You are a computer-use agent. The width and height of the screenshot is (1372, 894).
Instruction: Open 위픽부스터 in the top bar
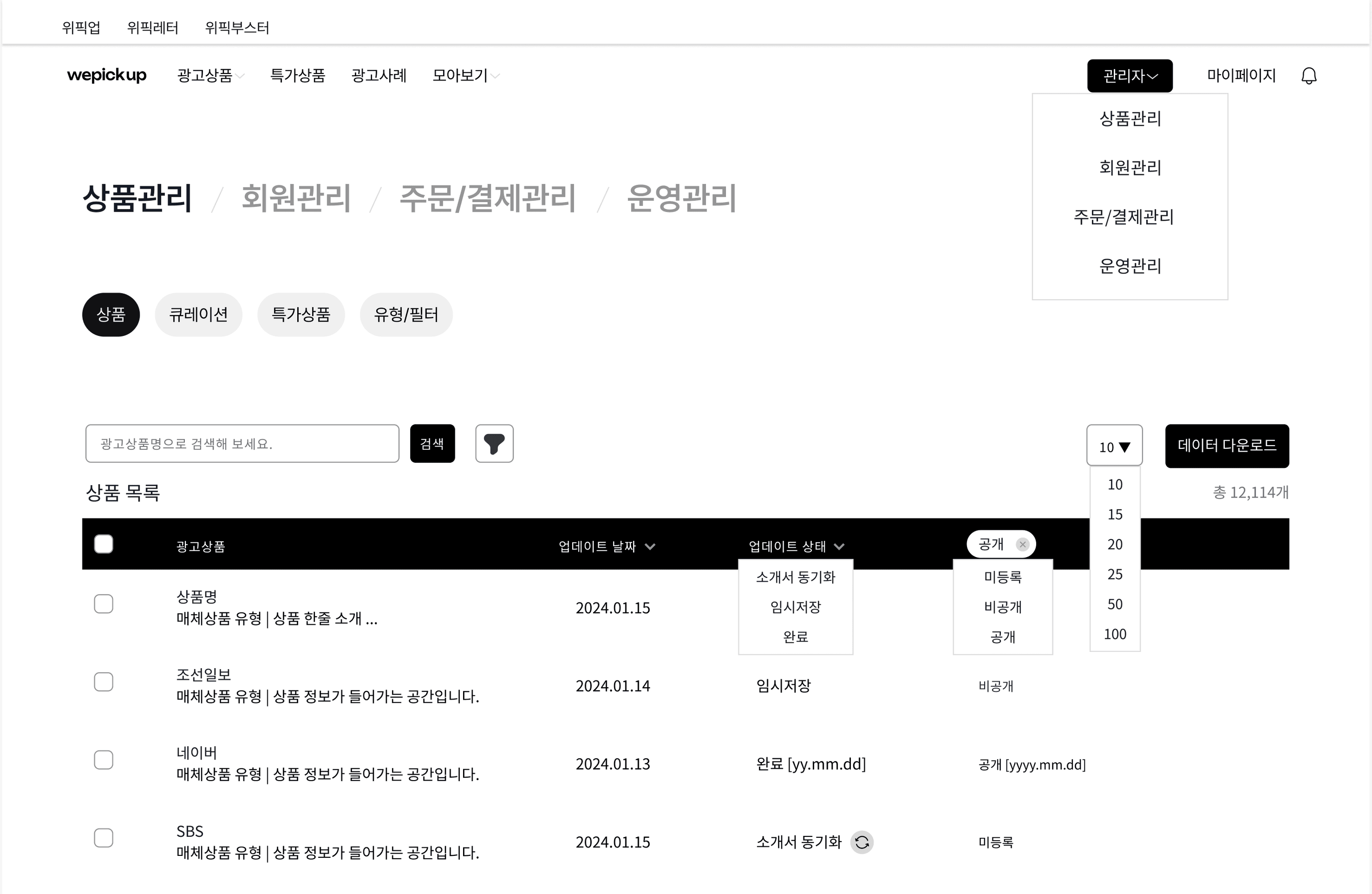point(237,28)
